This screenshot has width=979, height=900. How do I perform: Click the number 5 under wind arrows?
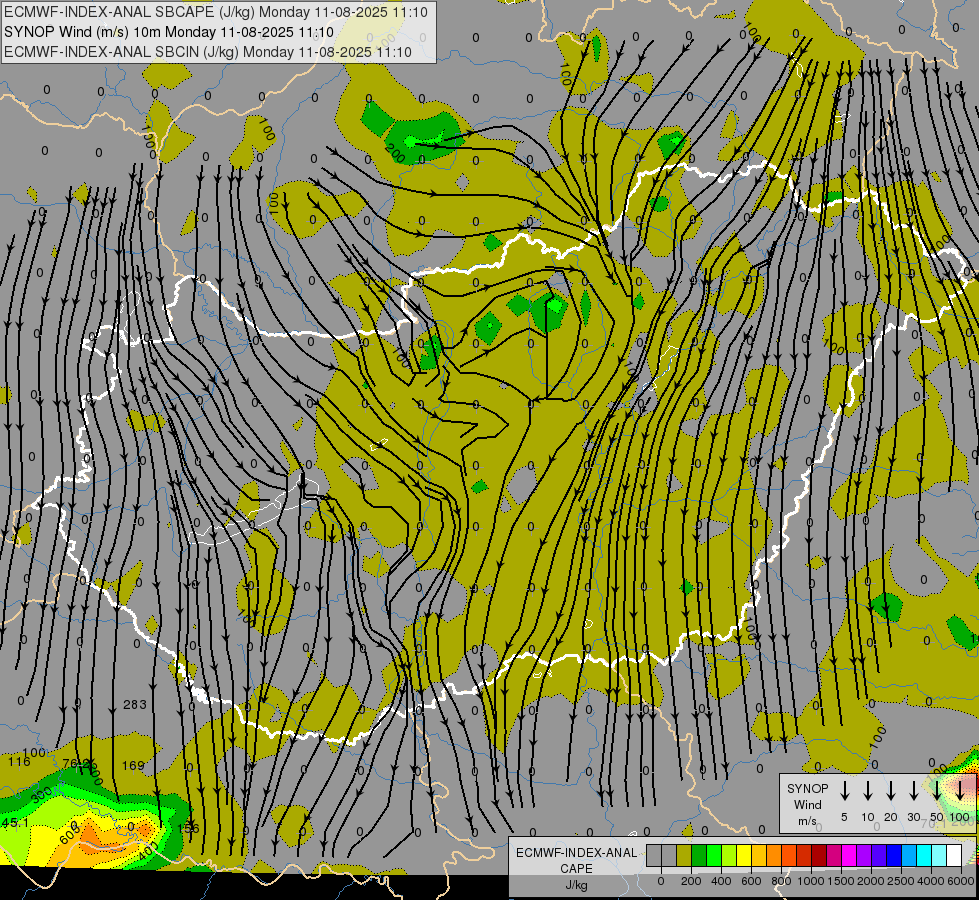[844, 817]
